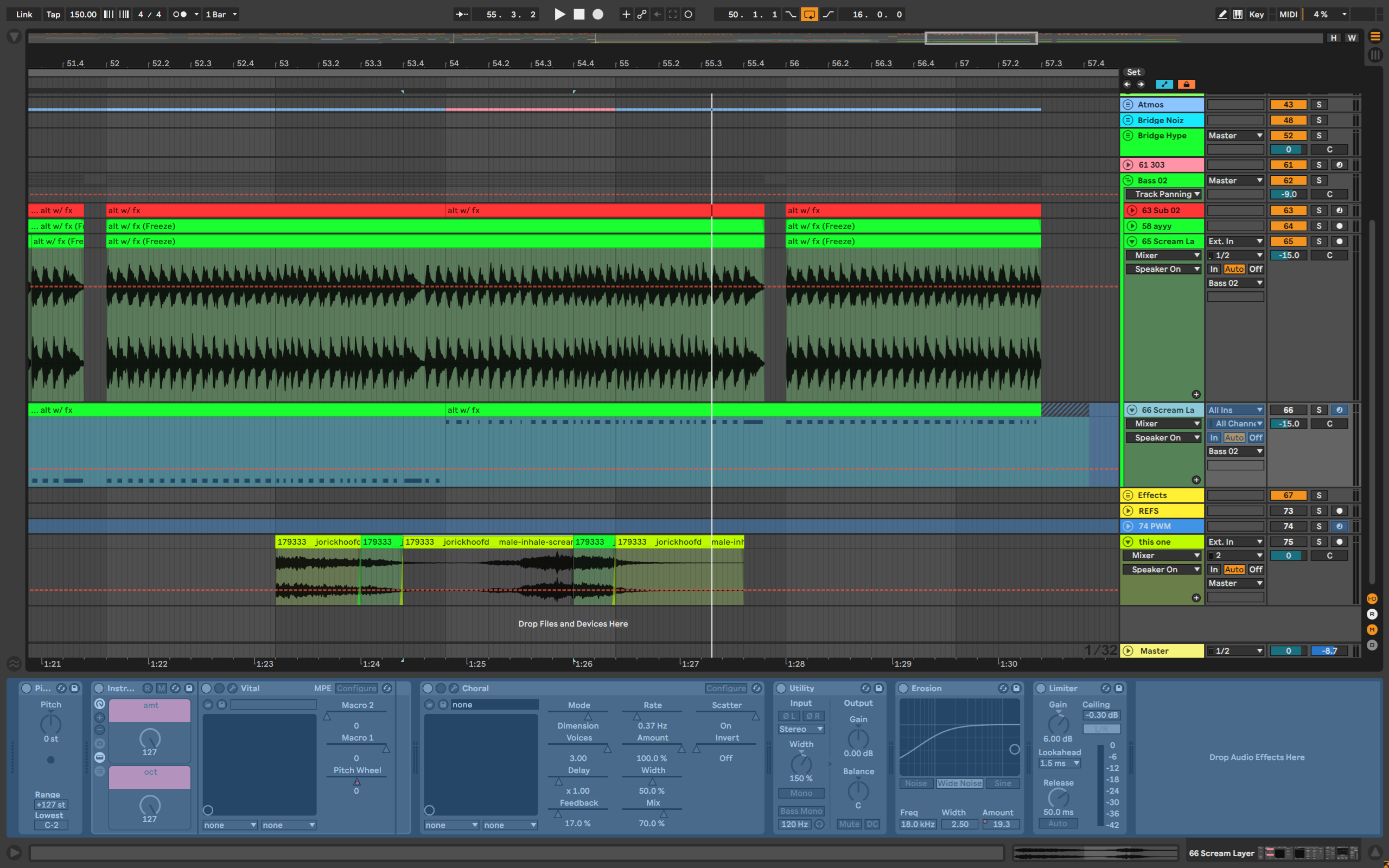Toggle Mono in Utility device
Viewport: 1389px width, 868px height.
point(801,793)
